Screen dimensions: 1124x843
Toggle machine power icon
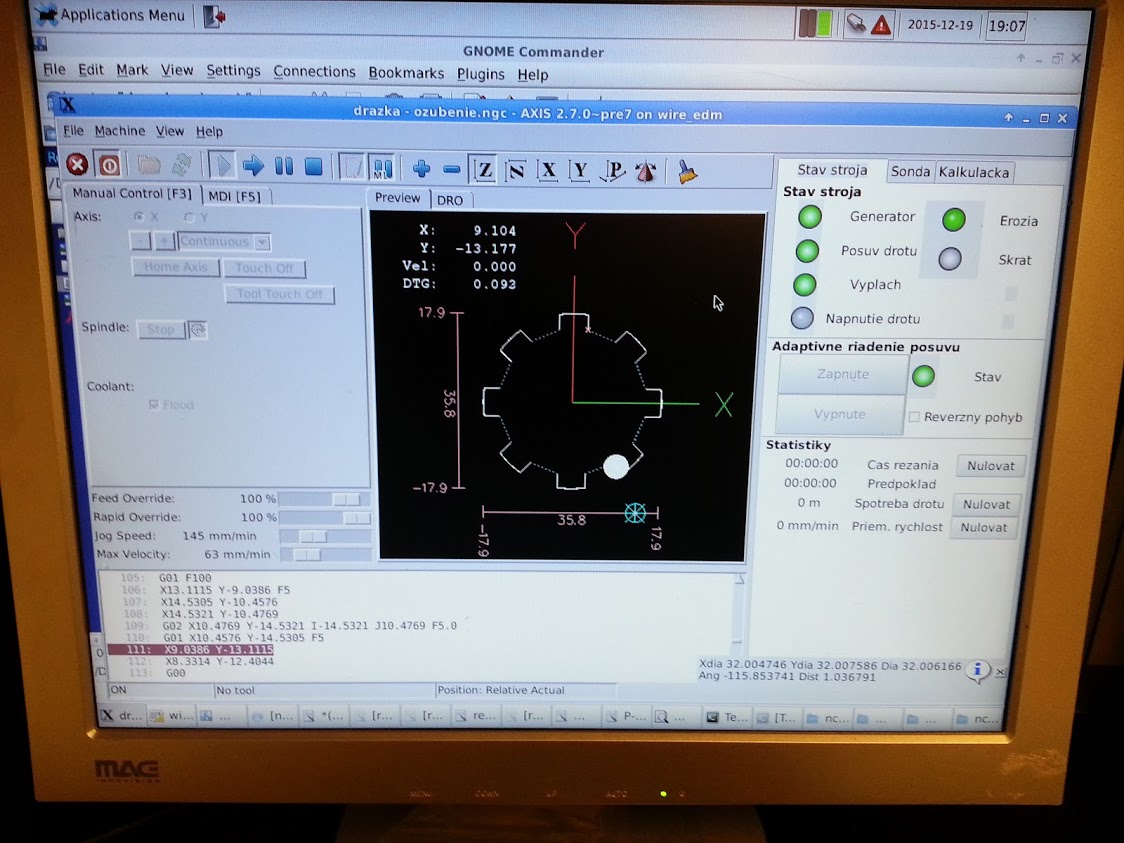(x=108, y=165)
